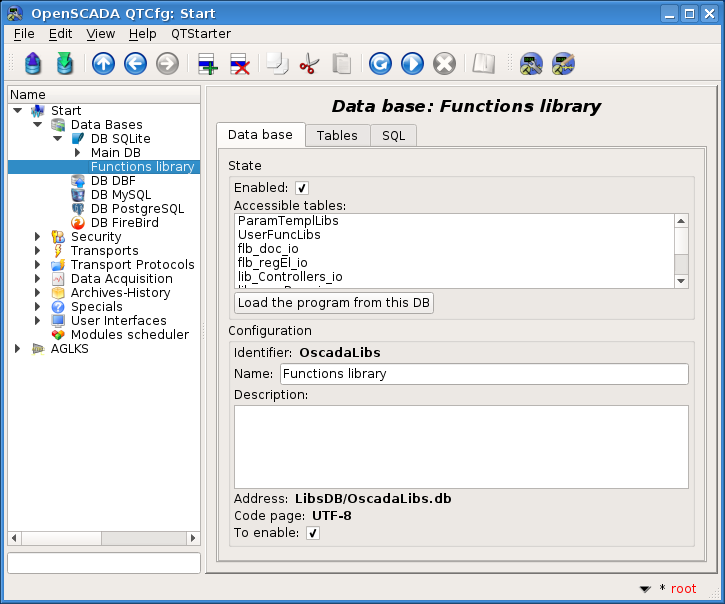Click the Add item toolbar icon
The image size is (725, 604).
click(x=208, y=63)
